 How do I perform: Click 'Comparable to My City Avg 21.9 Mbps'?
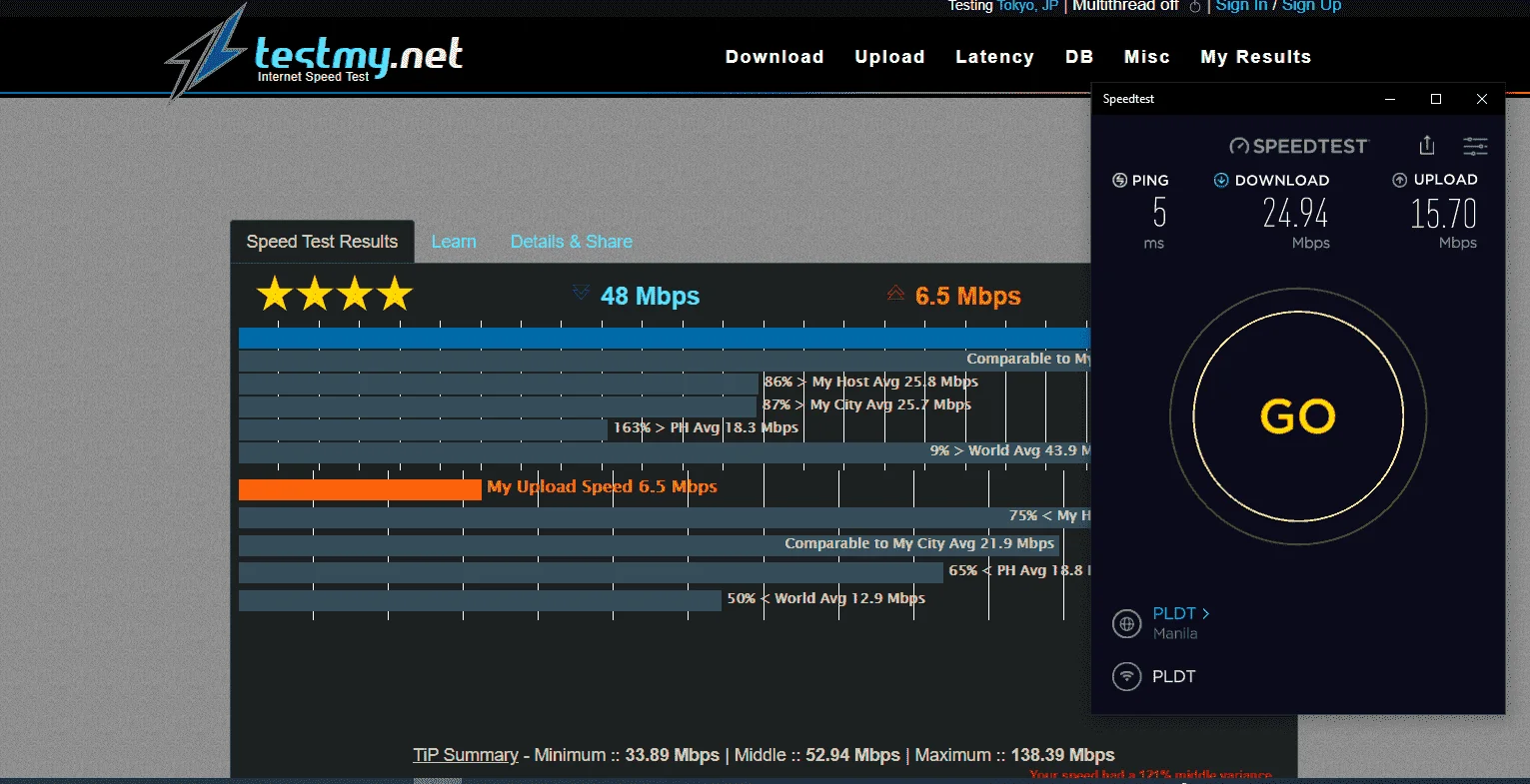[919, 543]
